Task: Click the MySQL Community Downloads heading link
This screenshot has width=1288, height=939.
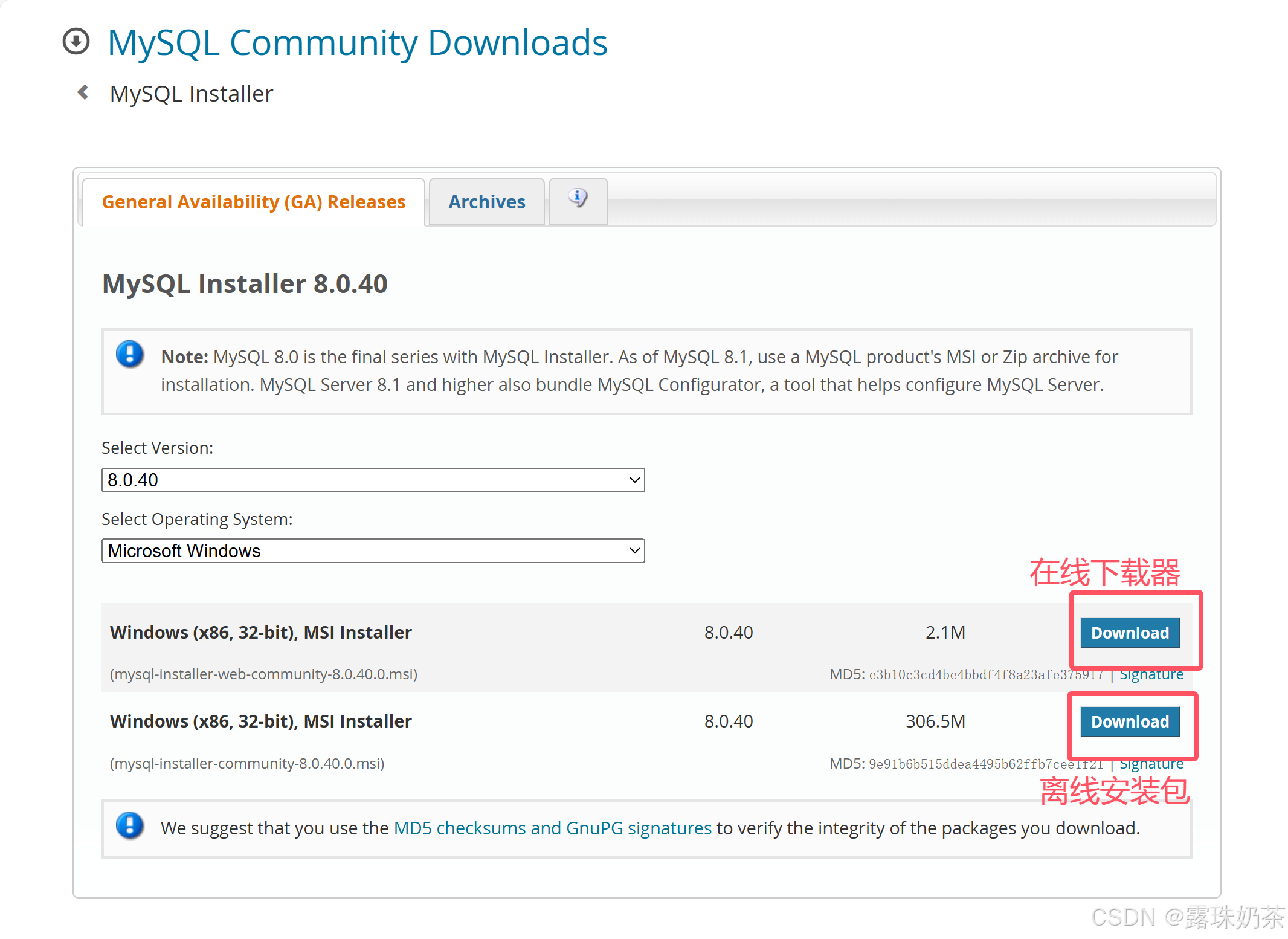Action: [x=357, y=43]
